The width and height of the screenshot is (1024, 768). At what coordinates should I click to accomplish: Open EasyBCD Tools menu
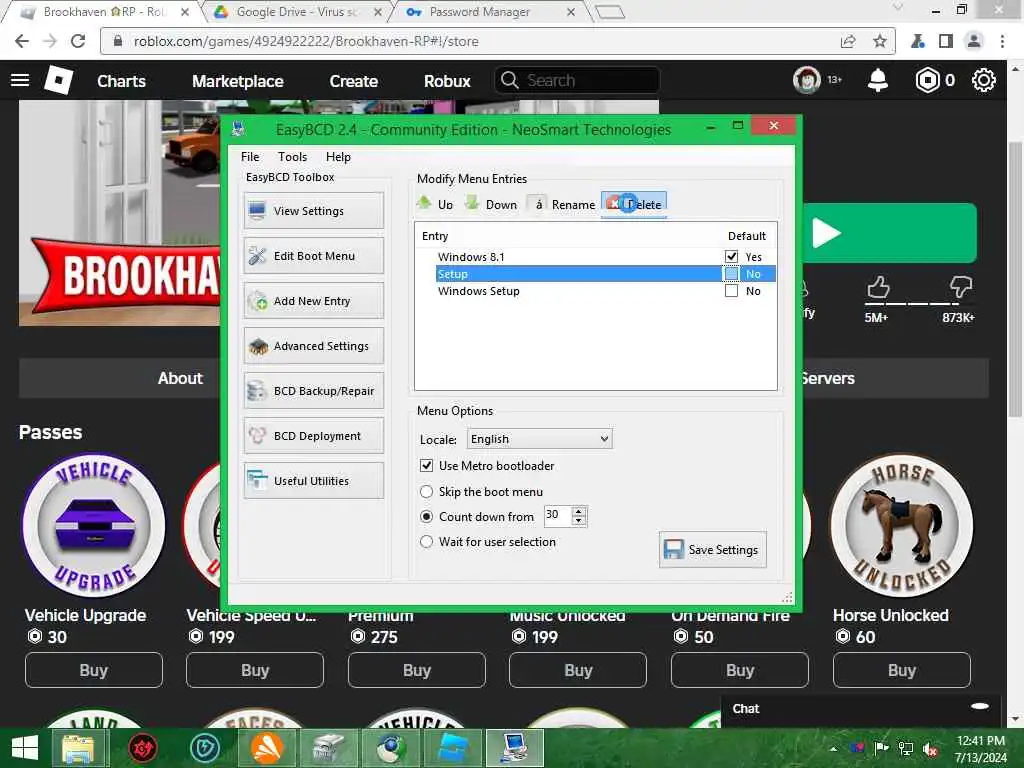292,157
